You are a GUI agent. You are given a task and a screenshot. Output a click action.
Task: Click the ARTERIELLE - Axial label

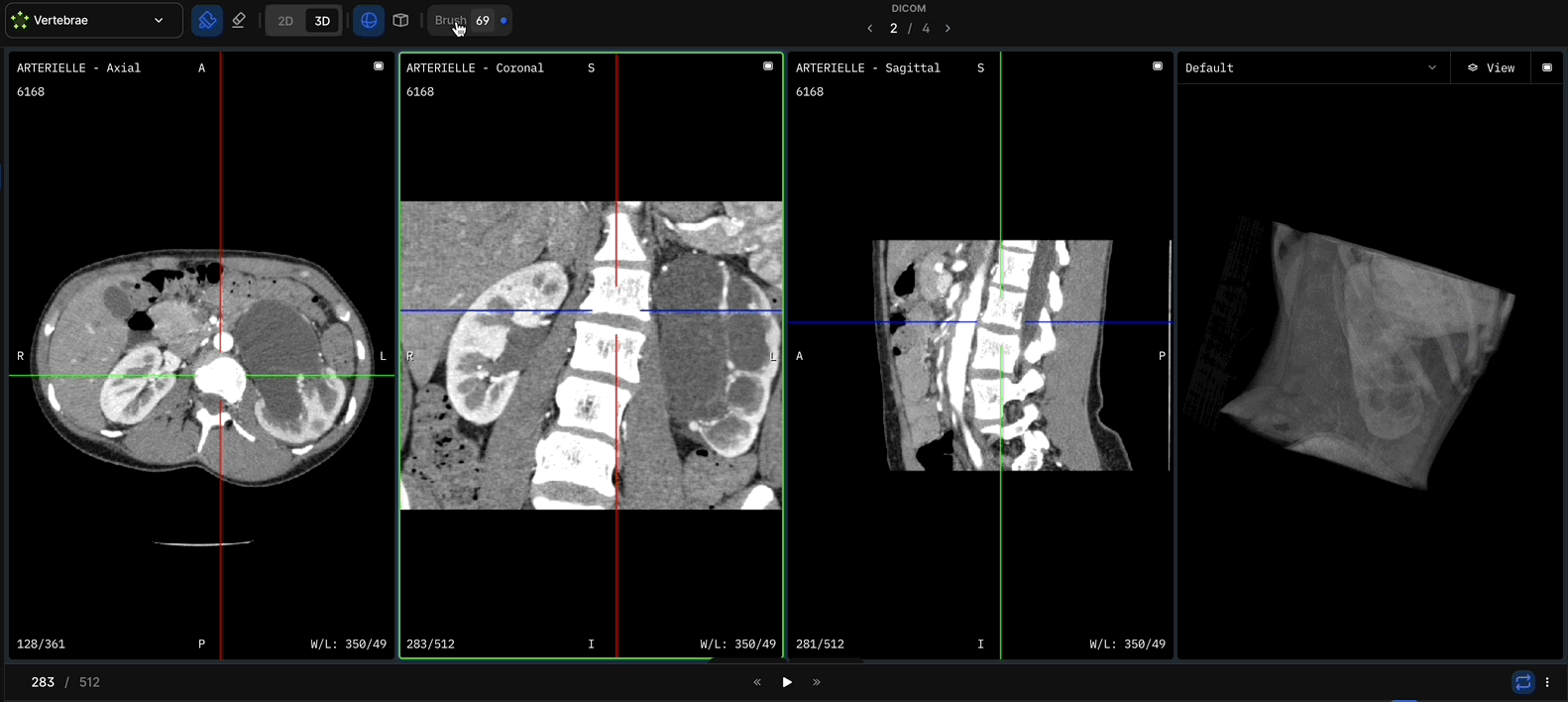(x=78, y=68)
